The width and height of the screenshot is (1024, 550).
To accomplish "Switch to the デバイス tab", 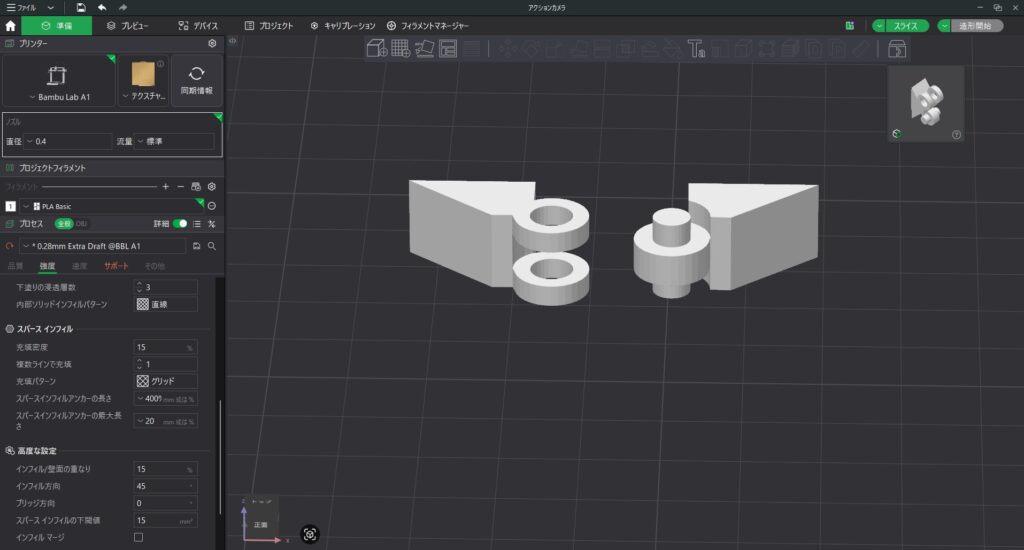I will point(198,26).
